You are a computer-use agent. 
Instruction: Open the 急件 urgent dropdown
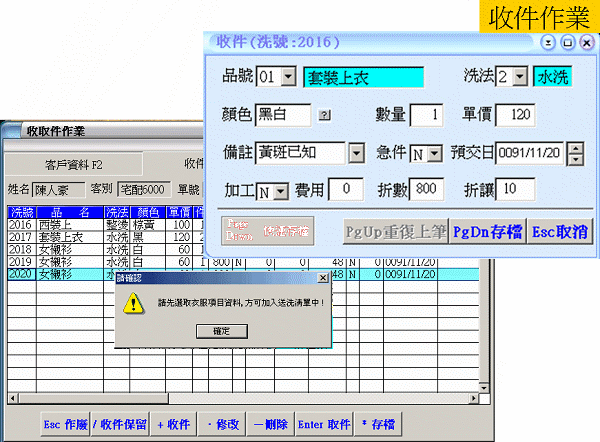coord(435,153)
